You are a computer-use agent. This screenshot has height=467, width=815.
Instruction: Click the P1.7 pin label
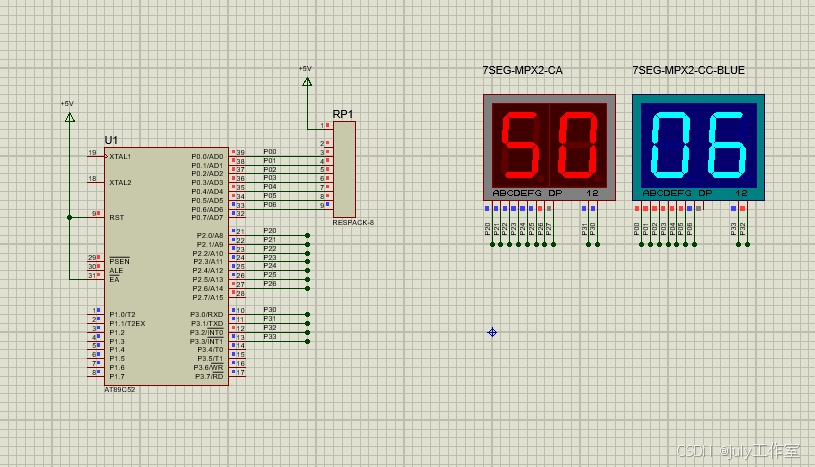[117, 377]
